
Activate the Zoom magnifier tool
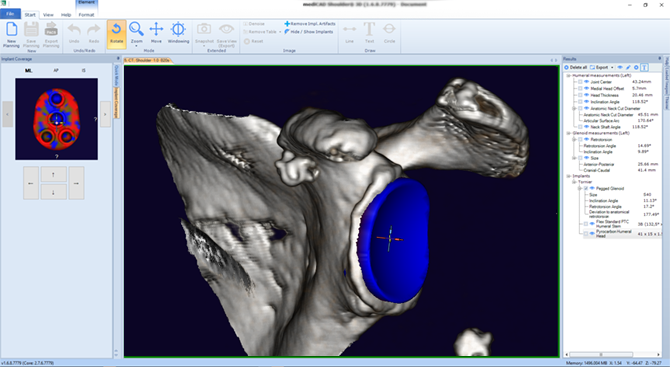tap(136, 33)
